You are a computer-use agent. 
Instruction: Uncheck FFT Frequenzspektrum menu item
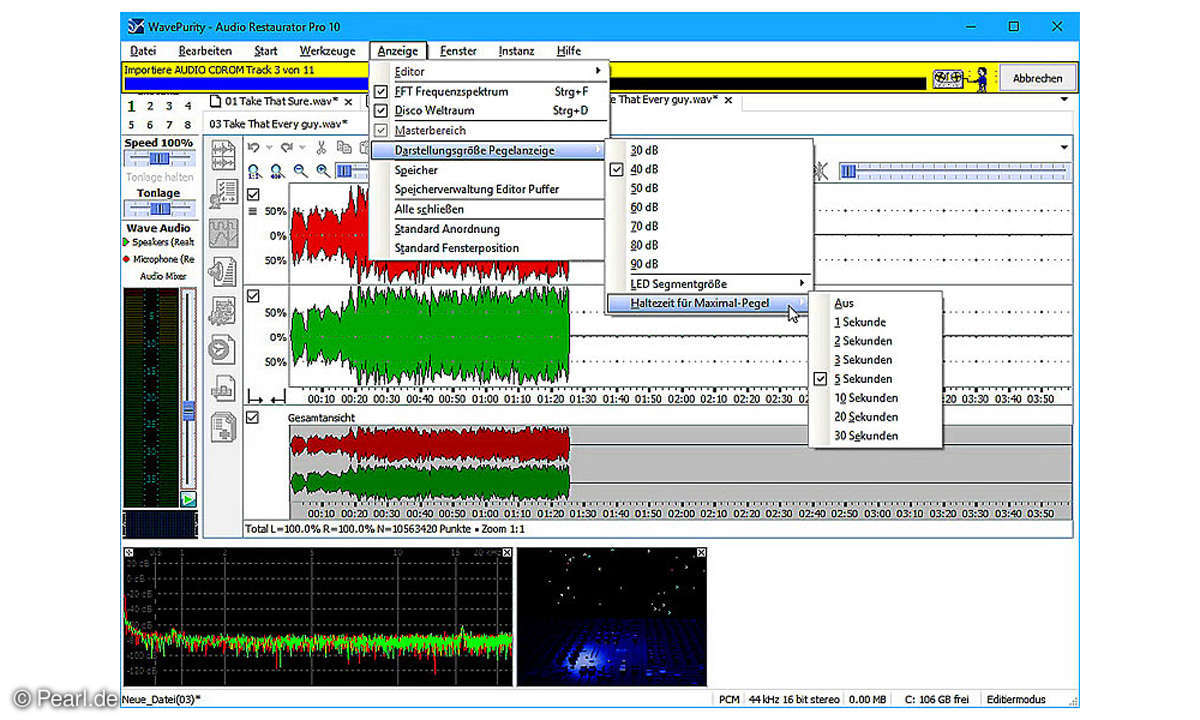point(488,91)
